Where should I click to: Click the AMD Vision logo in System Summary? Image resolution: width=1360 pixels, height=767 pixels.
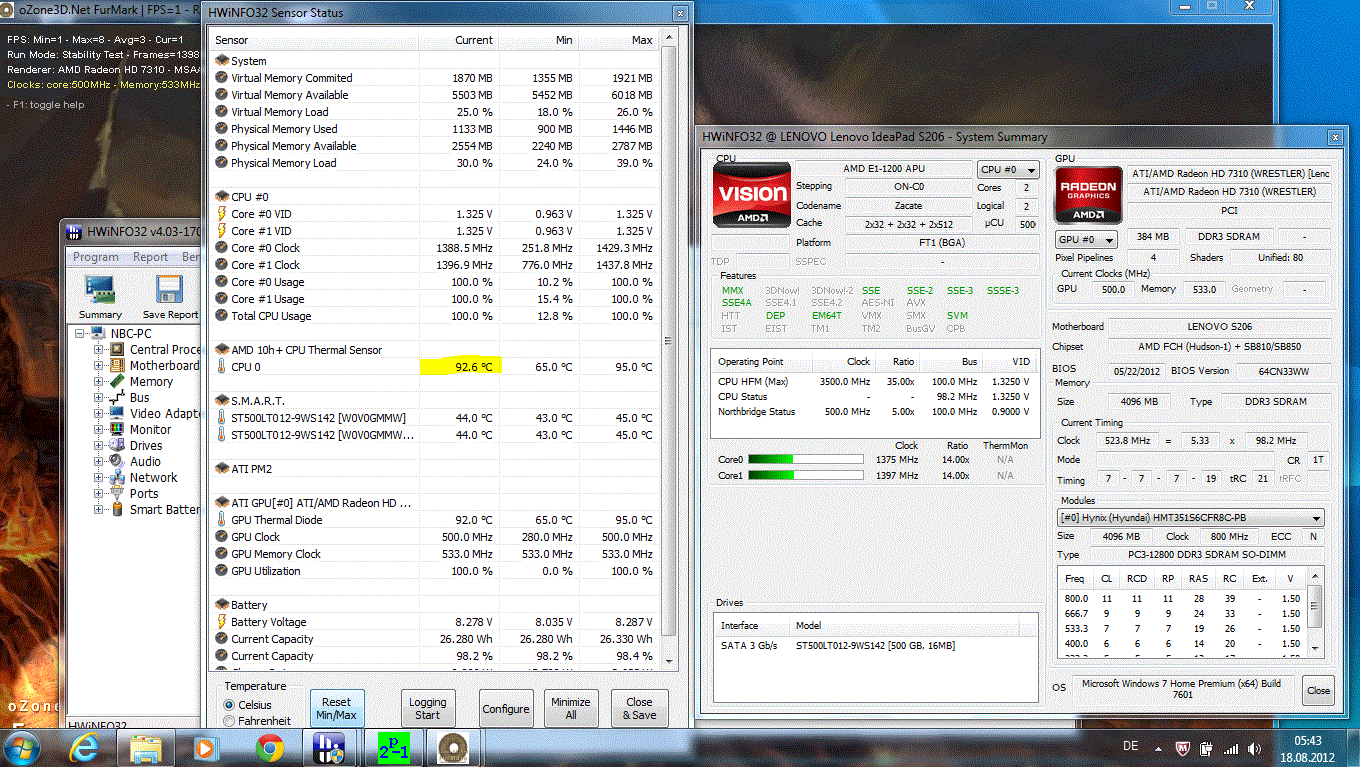[x=751, y=193]
